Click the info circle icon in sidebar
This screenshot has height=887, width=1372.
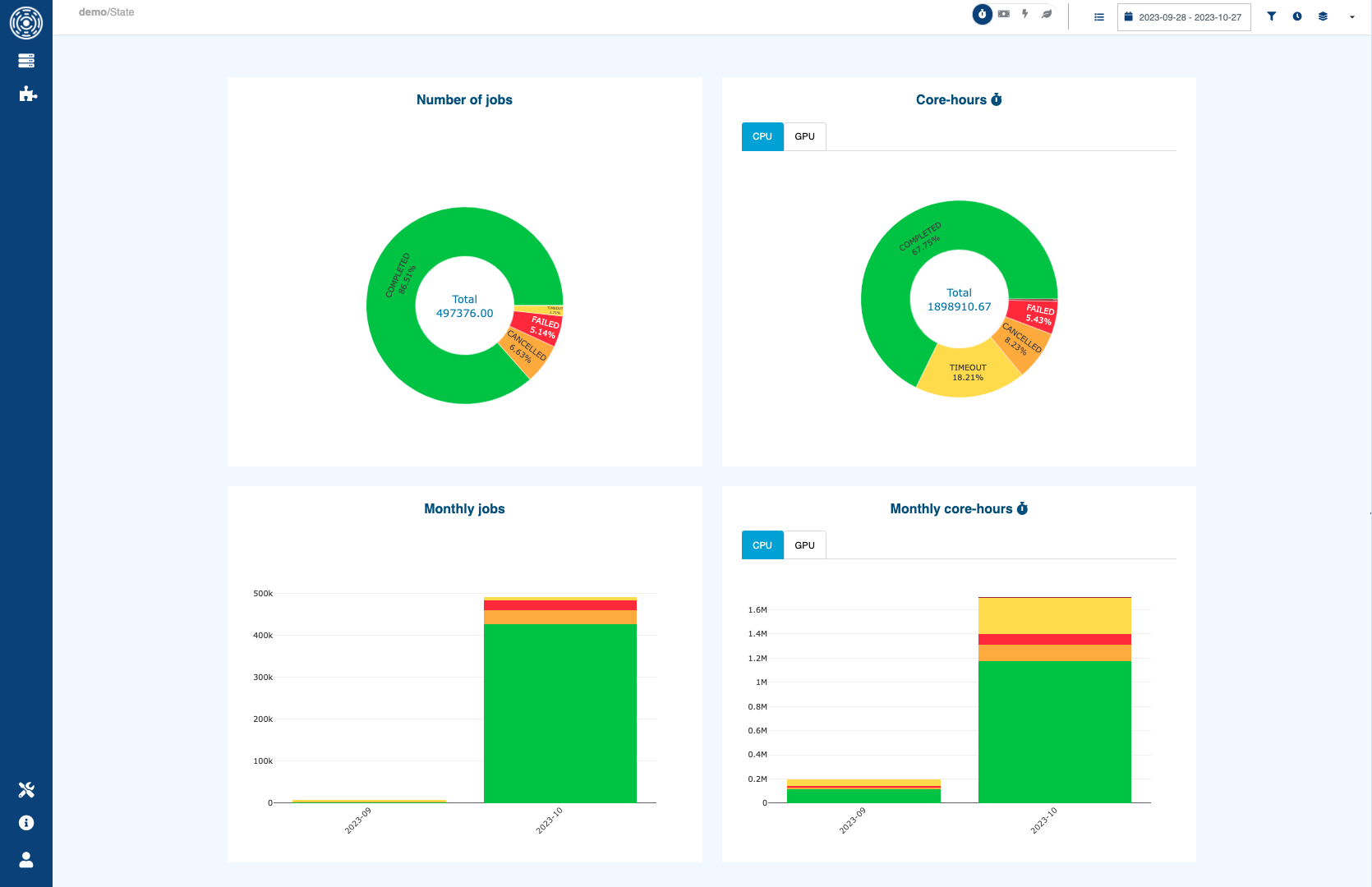click(x=26, y=823)
